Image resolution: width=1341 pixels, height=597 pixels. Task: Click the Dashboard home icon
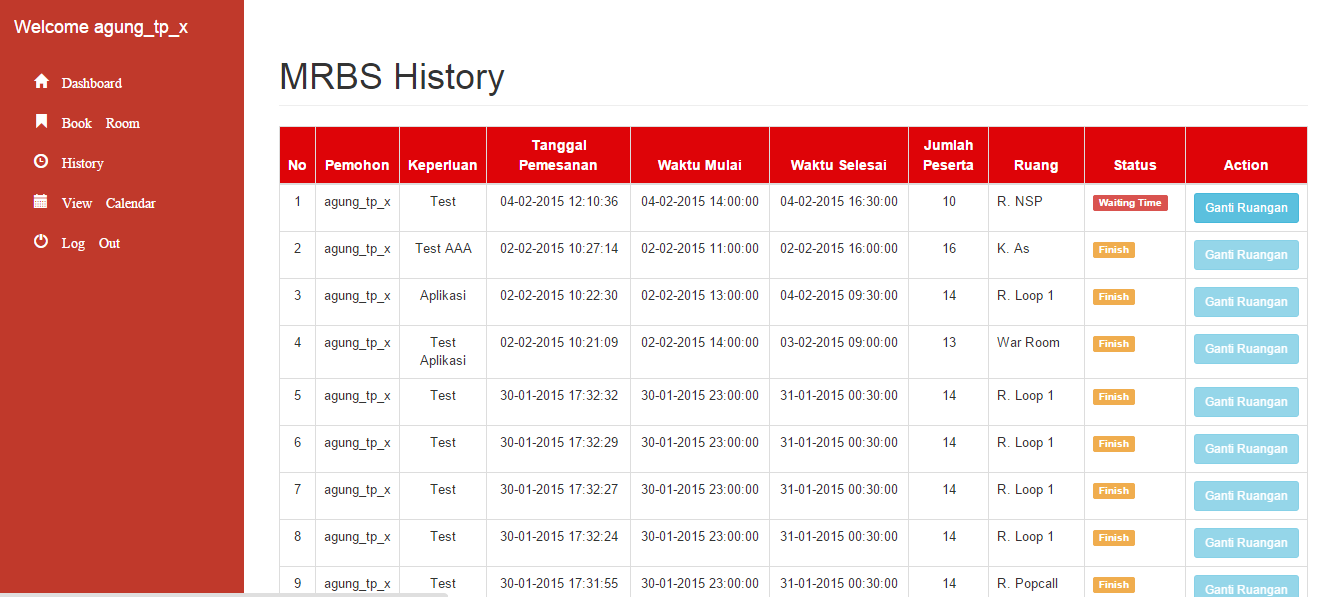point(41,81)
